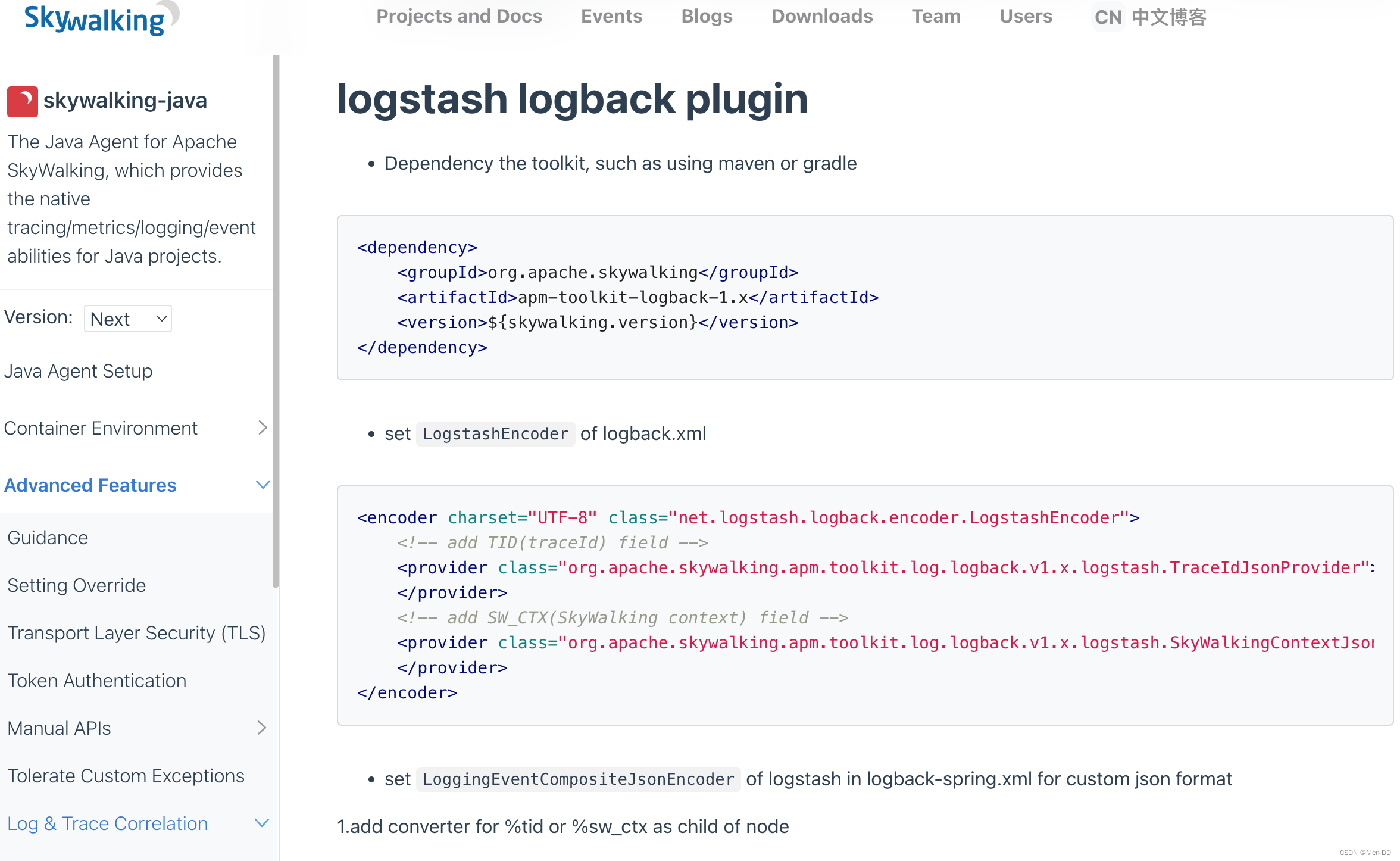Screen dimensions: 1400x861
Task: Click the skywalking-java project title
Action: (x=125, y=100)
